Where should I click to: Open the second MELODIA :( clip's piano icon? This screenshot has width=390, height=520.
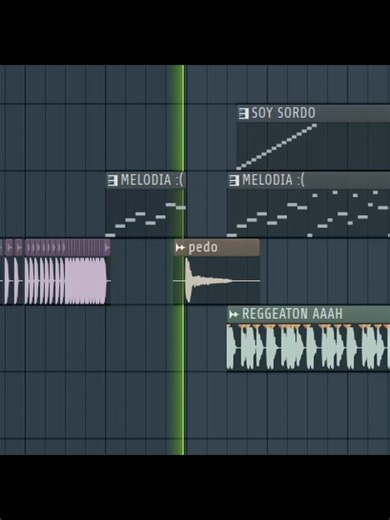pyautogui.click(x=234, y=180)
